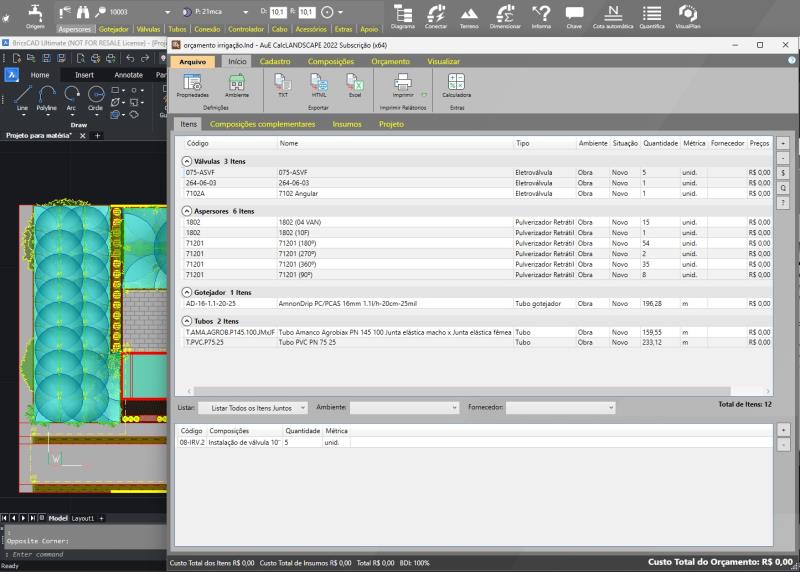
Task: Select the Line tool in BricsCAD
Action: (x=22, y=98)
